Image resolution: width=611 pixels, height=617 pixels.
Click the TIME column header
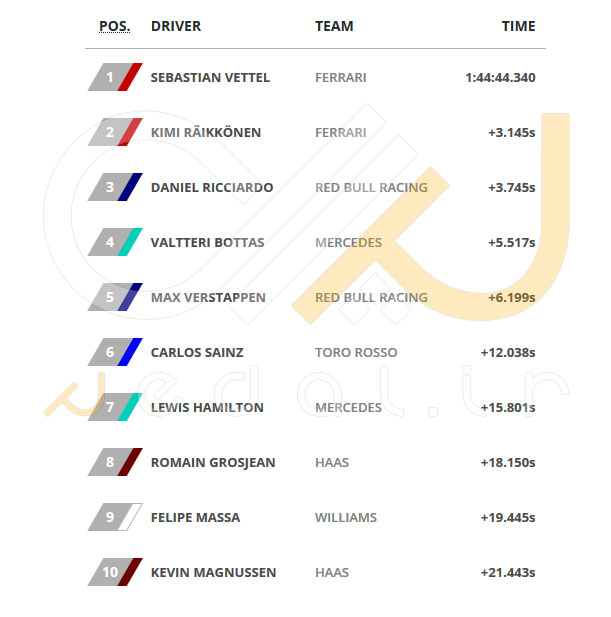coord(519,26)
